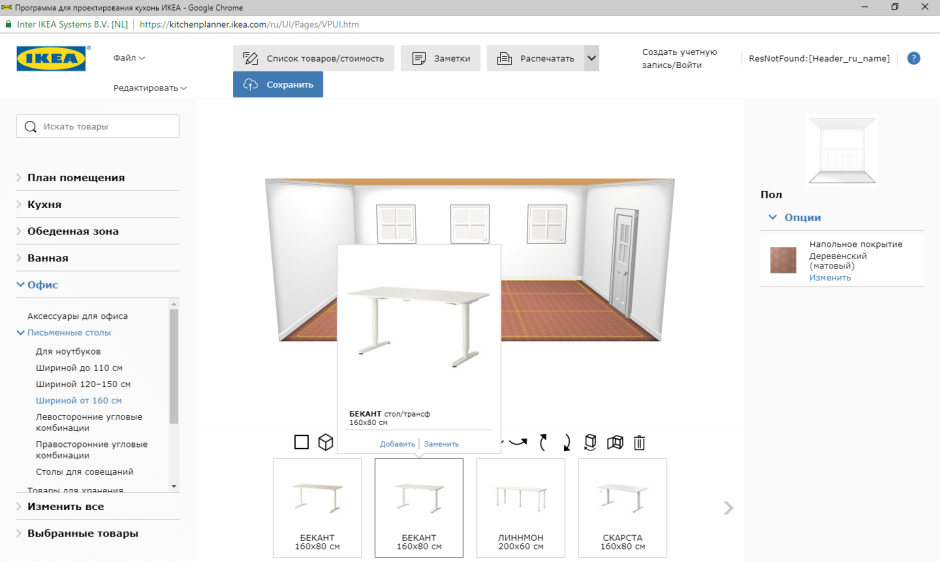Switch to 3D cube view icon
Image resolution: width=940 pixels, height=561 pixels.
pyautogui.click(x=326, y=442)
